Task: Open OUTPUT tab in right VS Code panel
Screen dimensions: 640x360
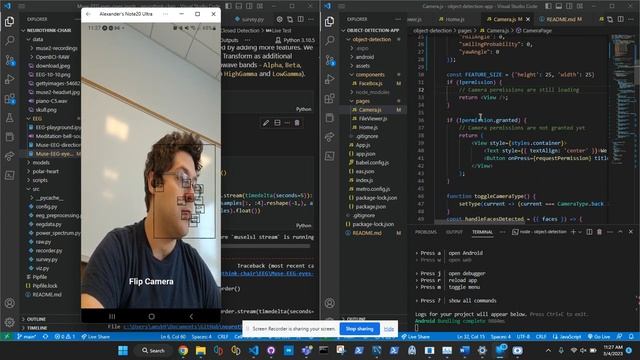Action: click(454, 232)
